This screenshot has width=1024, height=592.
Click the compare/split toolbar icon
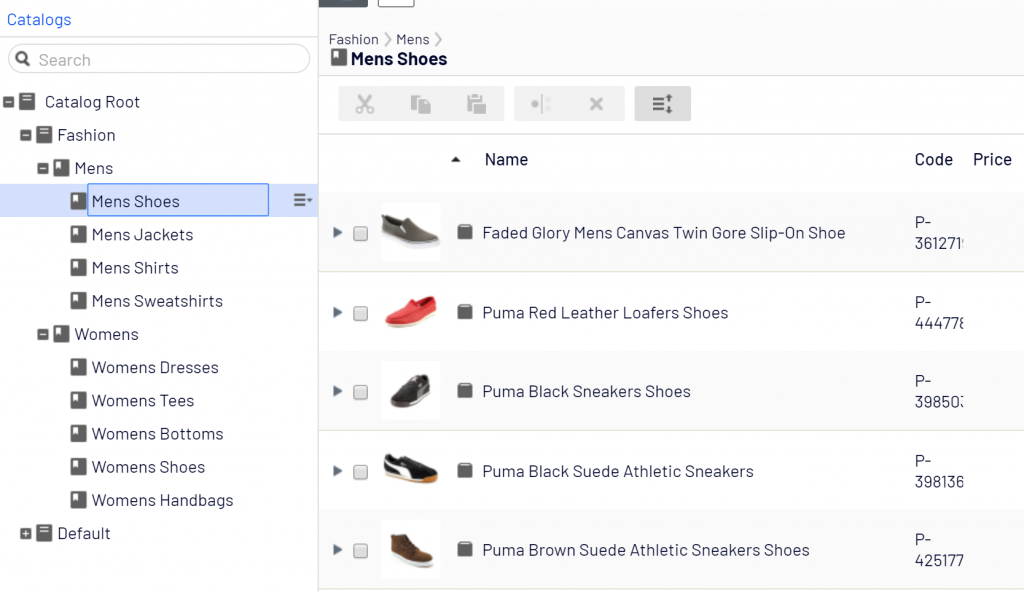click(541, 104)
